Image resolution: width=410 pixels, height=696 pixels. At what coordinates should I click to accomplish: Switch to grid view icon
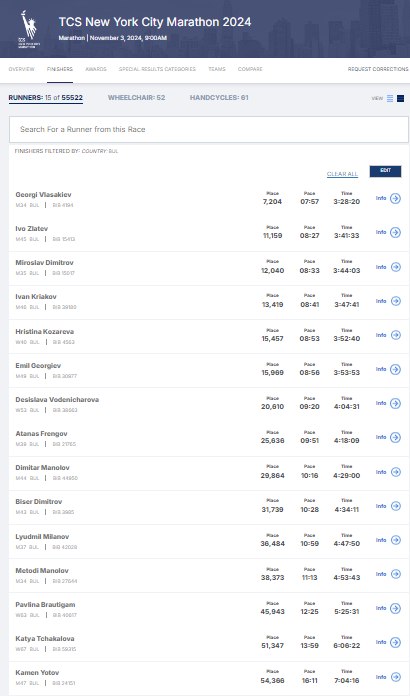point(400,99)
